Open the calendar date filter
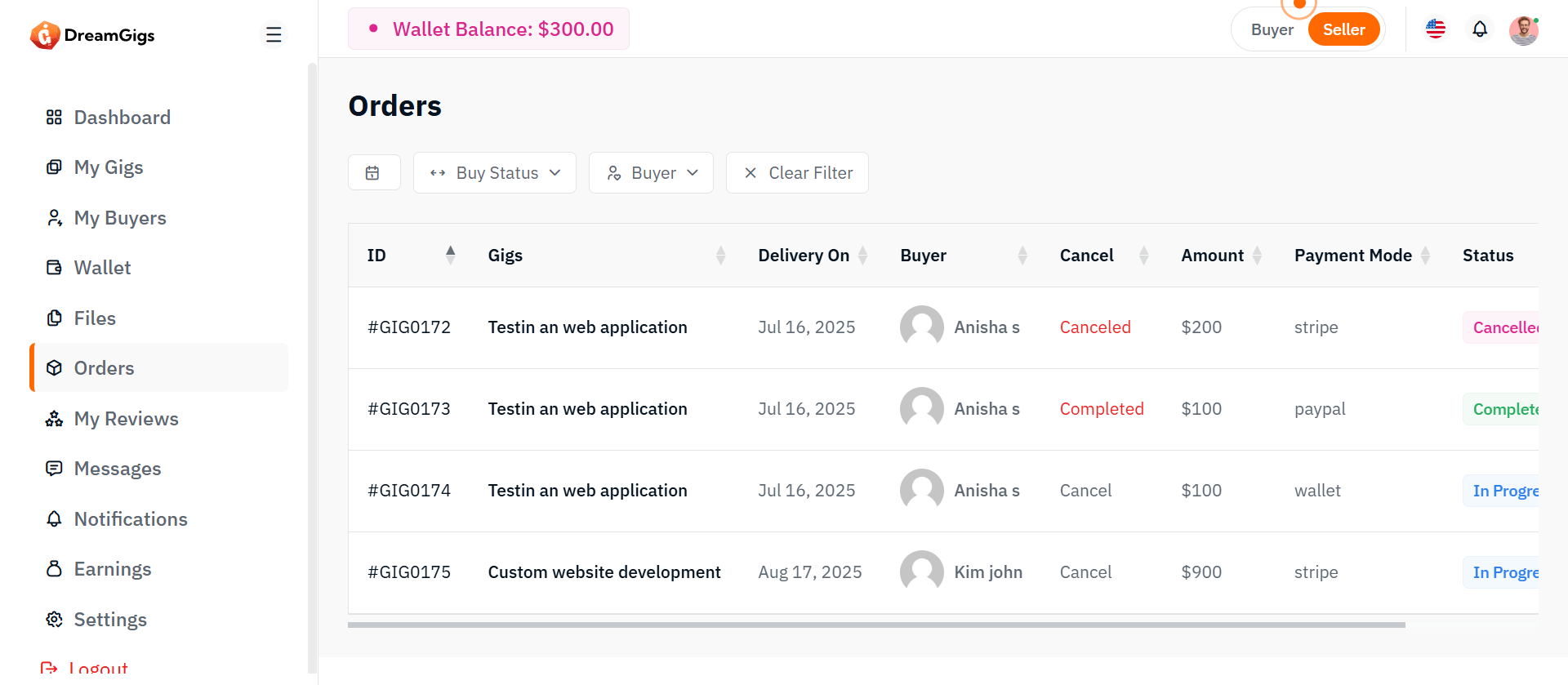The image size is (1568, 685). [x=373, y=172]
